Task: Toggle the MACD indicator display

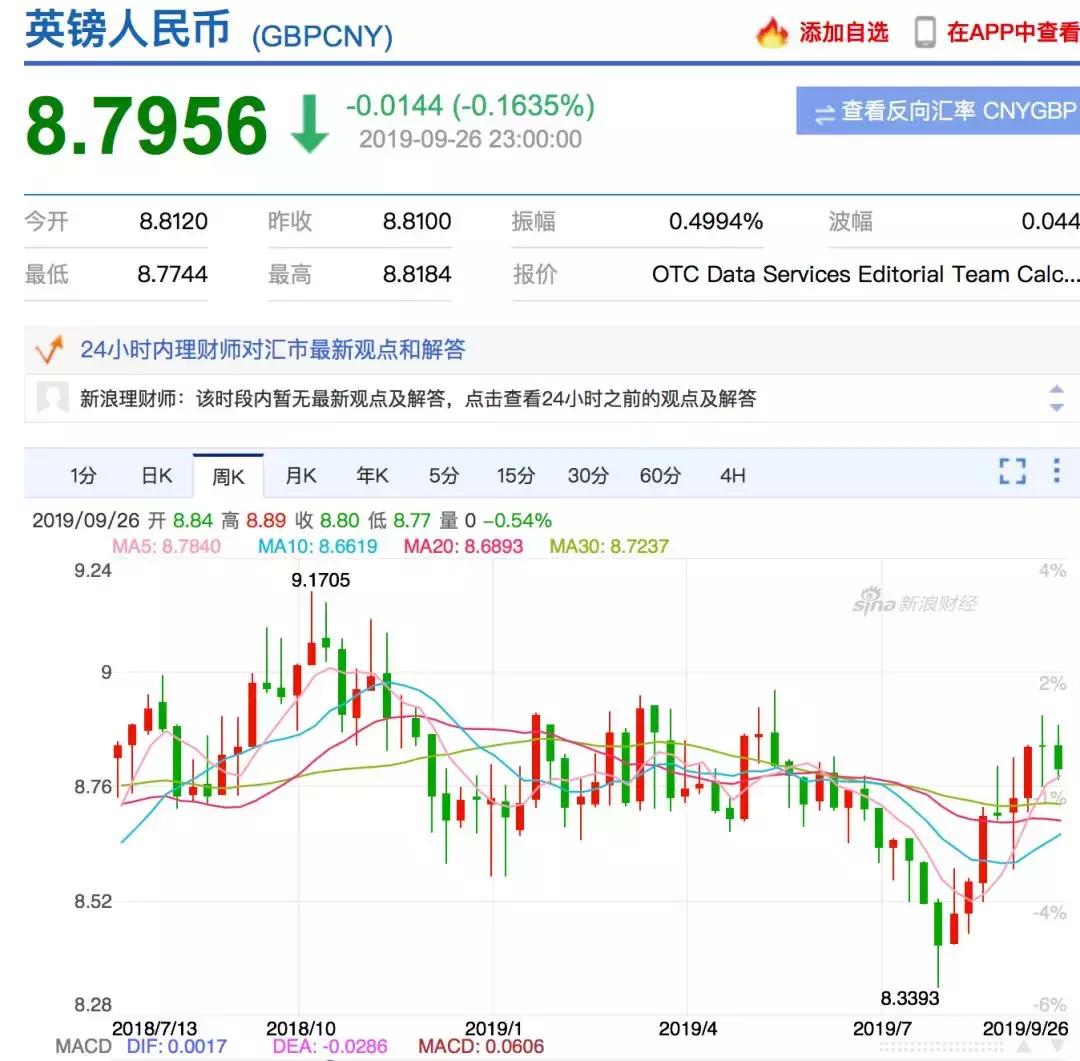Action: point(81,1047)
